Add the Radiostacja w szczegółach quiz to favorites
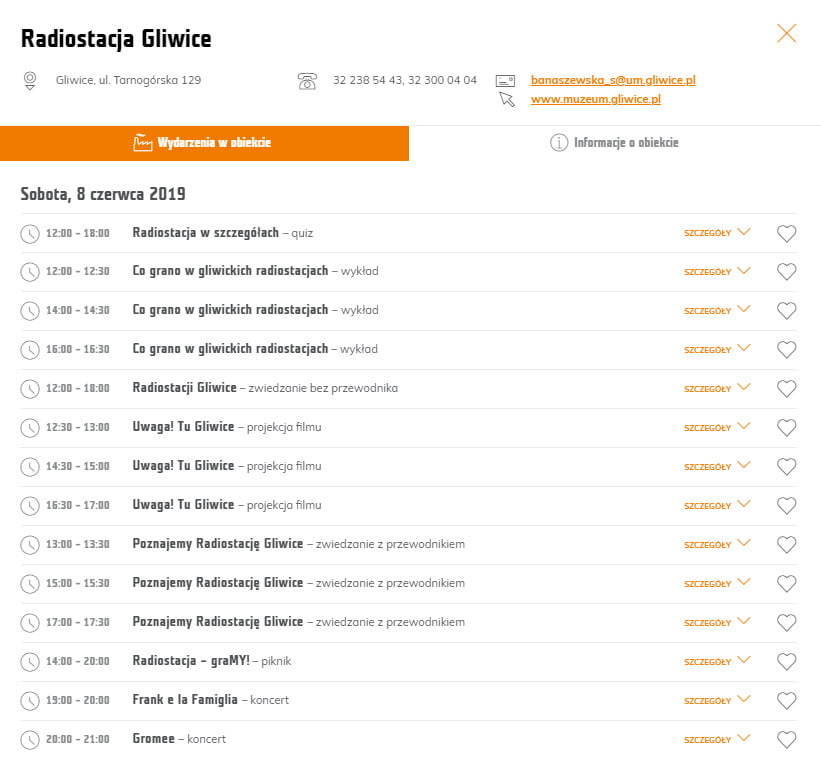 (x=787, y=233)
